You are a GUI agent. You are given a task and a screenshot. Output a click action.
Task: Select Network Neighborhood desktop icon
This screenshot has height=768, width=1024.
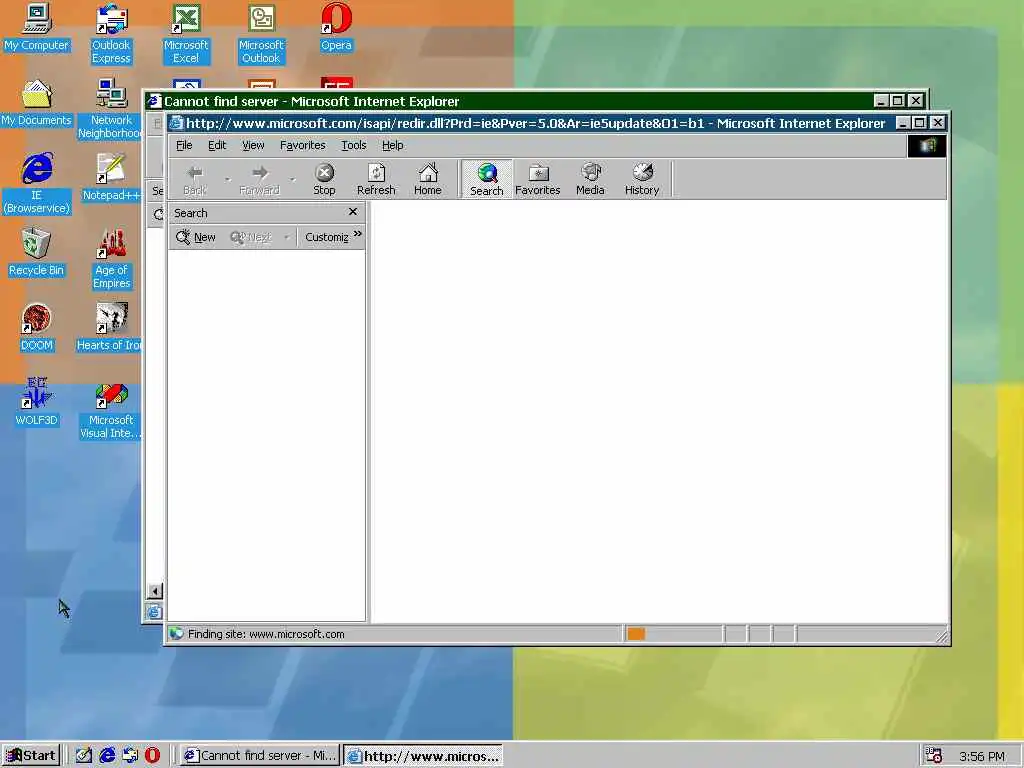coord(110,110)
